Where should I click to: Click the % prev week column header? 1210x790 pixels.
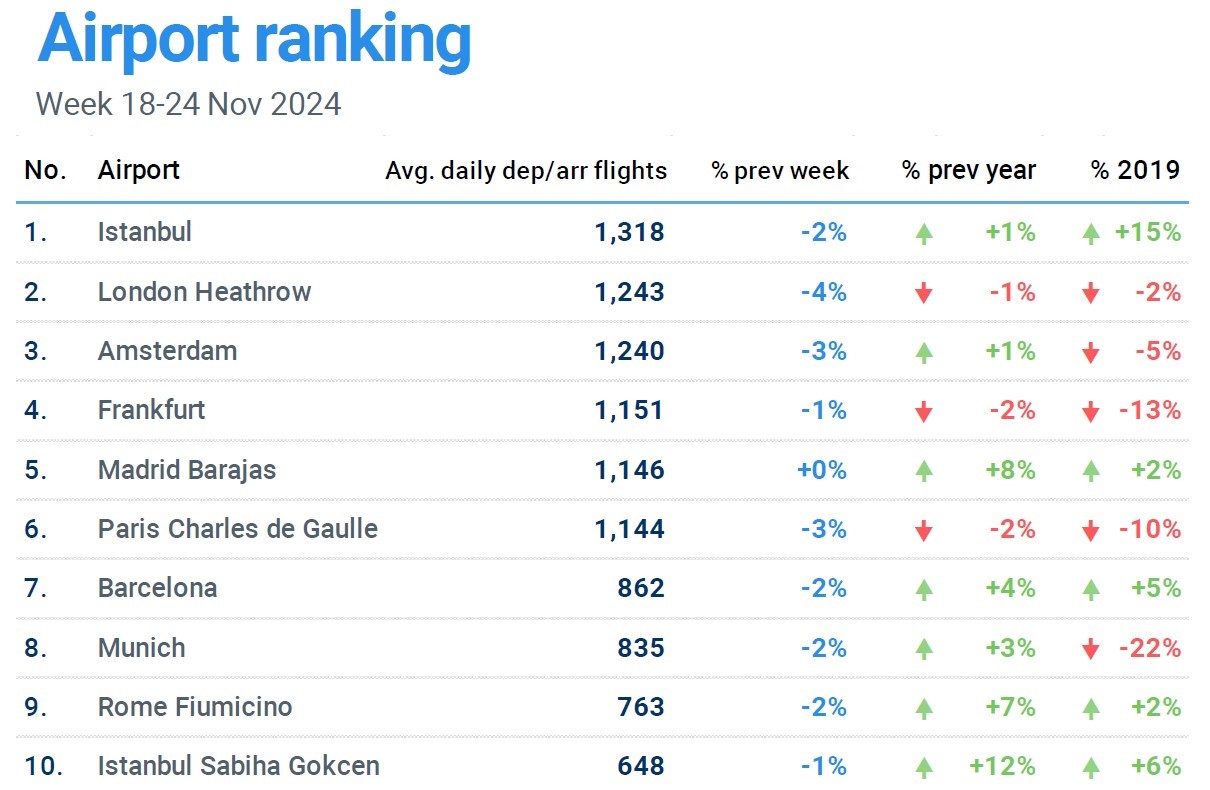tap(780, 171)
